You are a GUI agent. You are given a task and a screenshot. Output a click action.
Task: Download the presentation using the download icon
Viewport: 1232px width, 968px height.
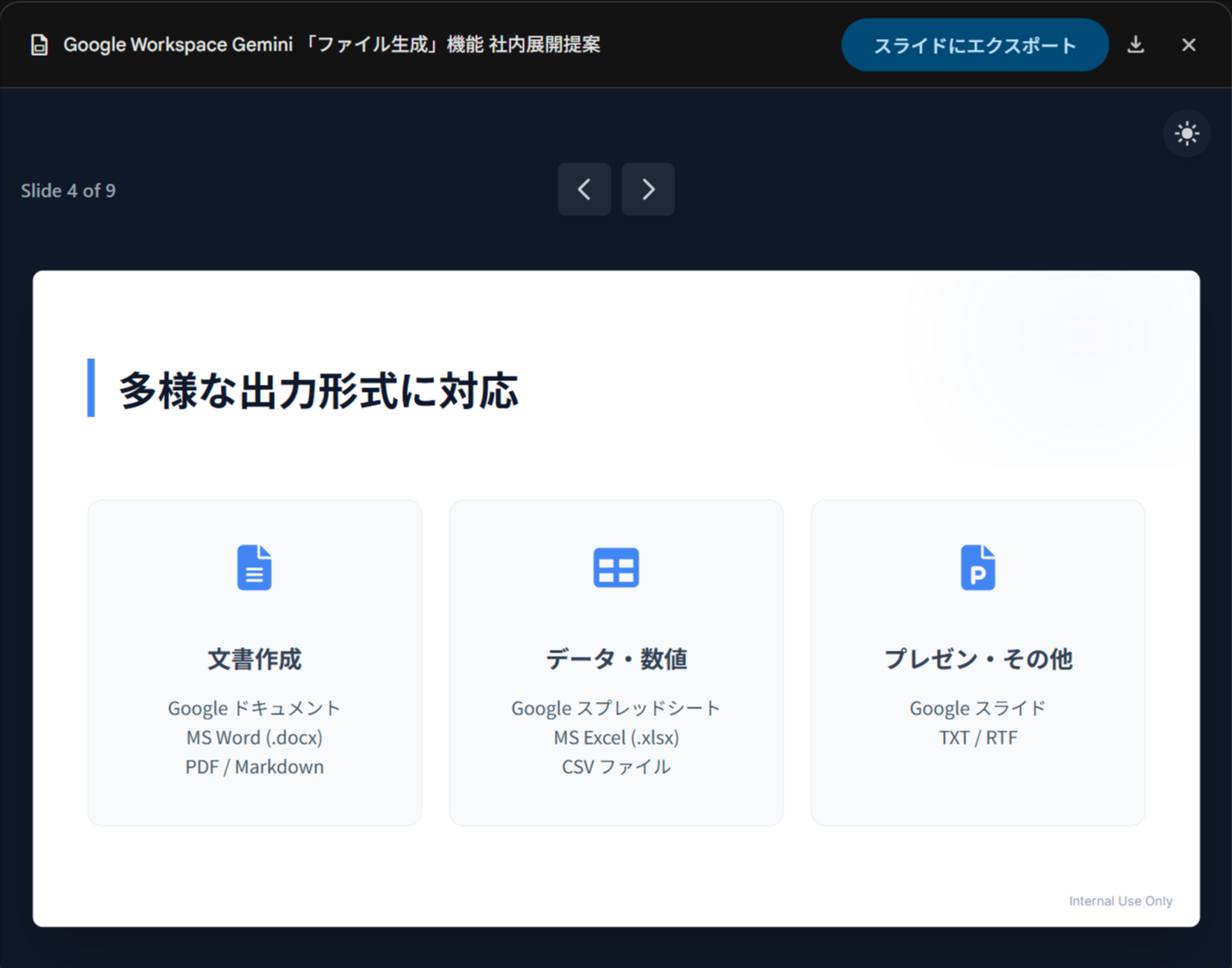coord(1135,44)
